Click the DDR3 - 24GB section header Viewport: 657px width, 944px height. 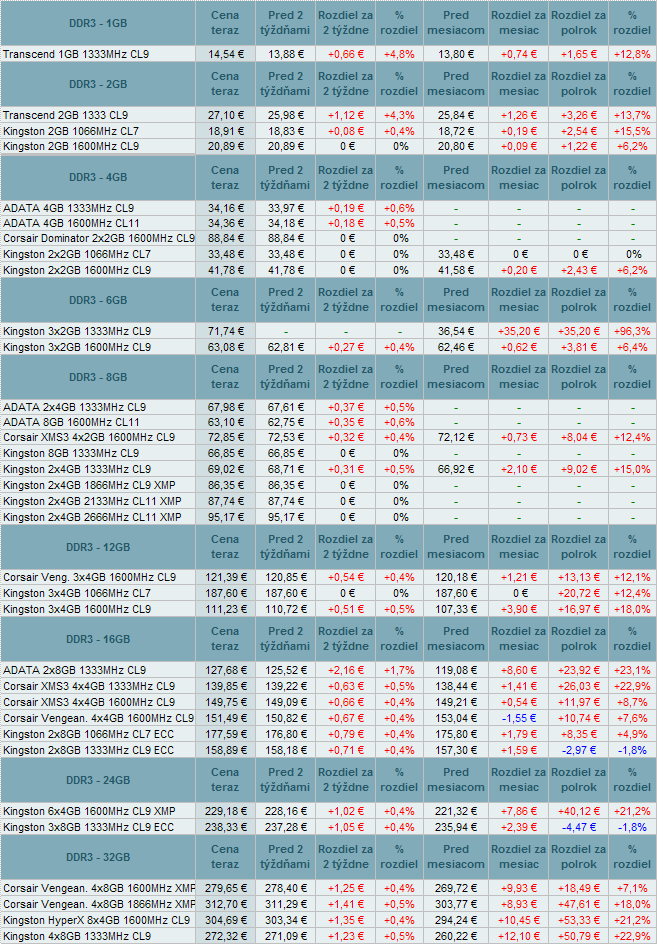(98, 780)
